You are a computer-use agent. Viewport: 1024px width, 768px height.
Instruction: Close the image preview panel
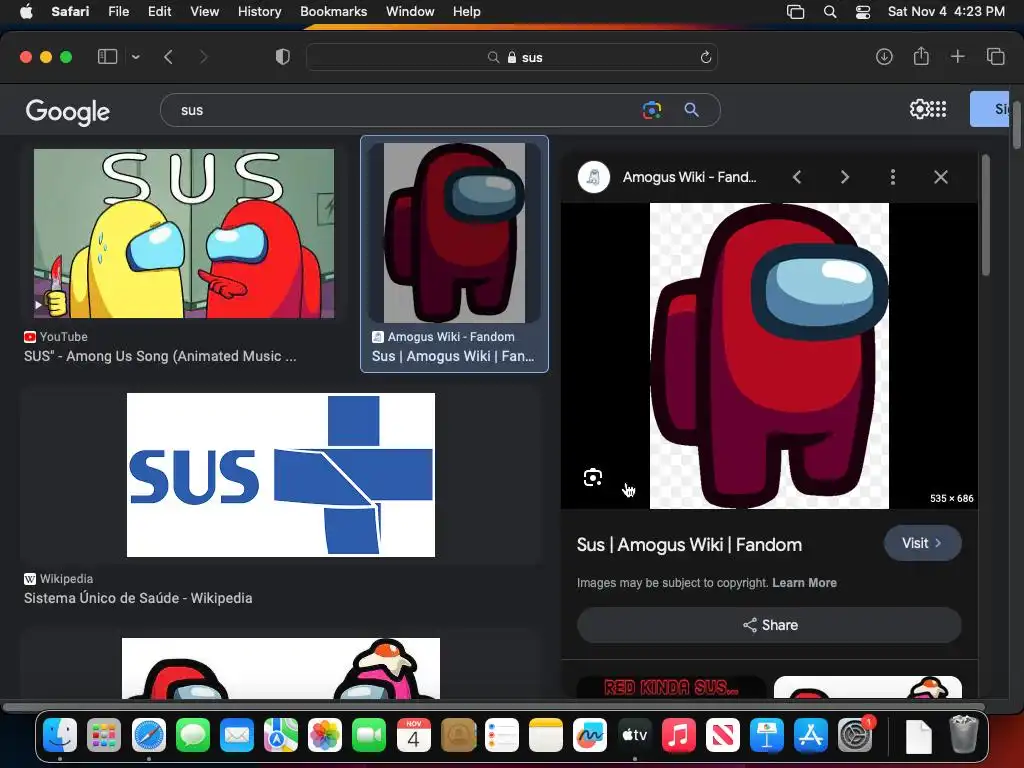pos(940,177)
